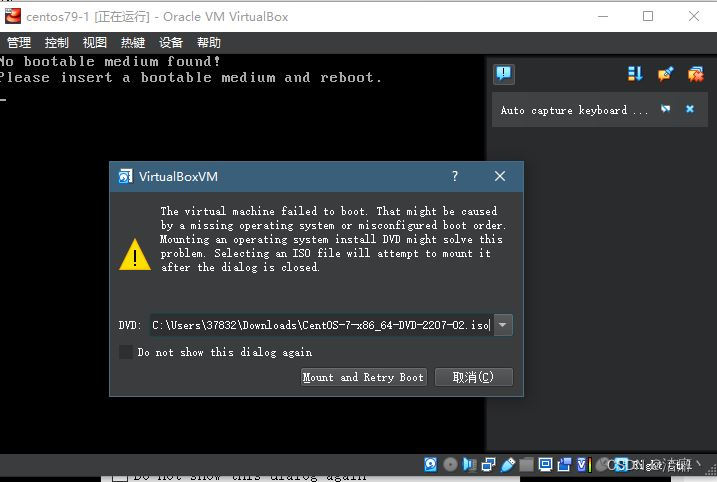Expand the DVD image dropdown arrow

pos(503,325)
